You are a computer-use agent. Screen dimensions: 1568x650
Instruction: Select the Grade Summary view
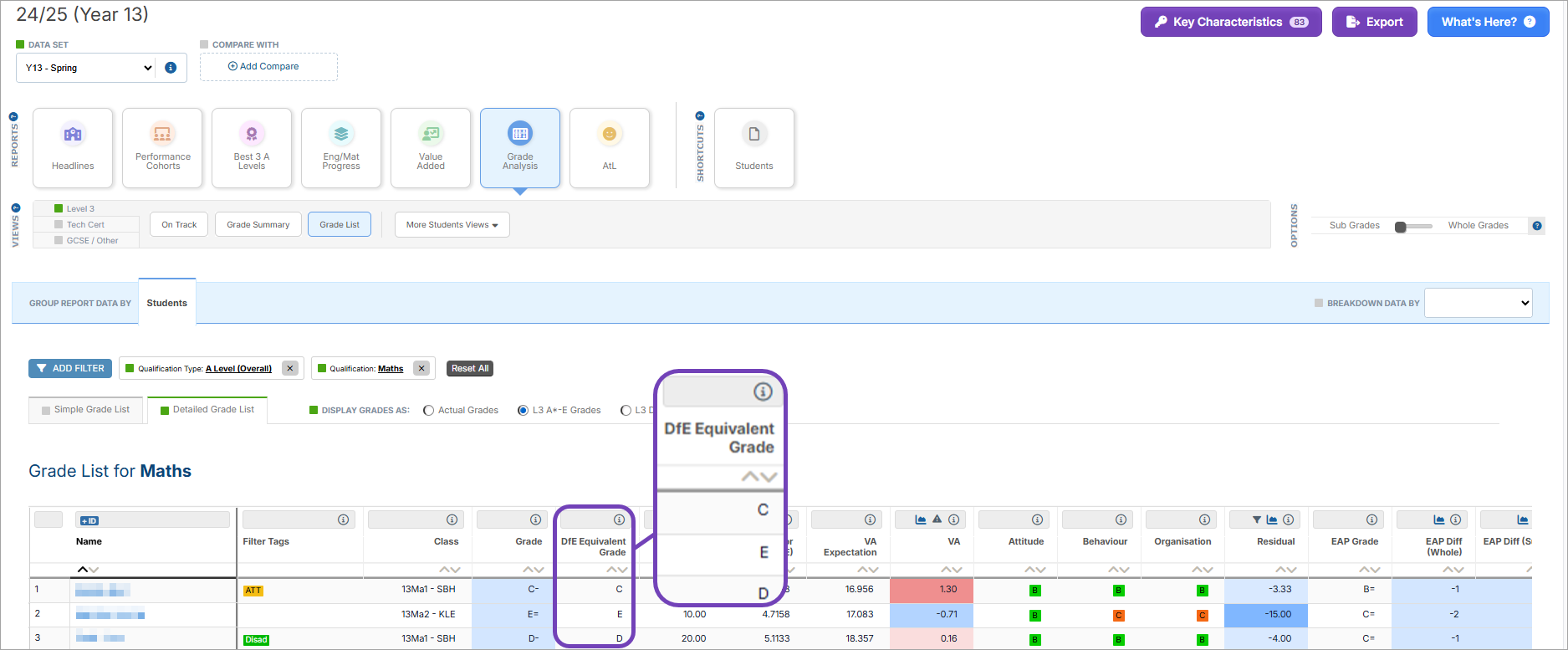pos(258,225)
